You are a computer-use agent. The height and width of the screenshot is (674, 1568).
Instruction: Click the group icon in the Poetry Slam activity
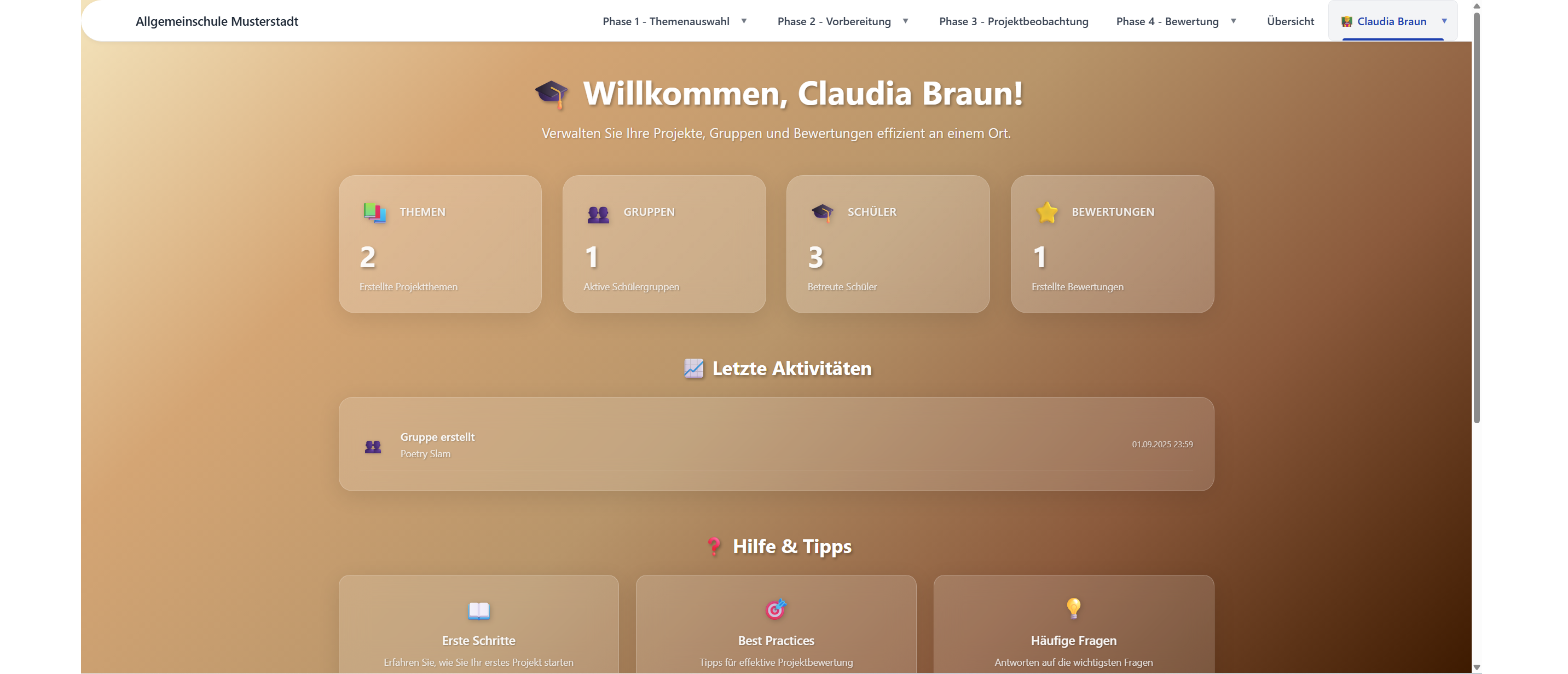(x=373, y=445)
